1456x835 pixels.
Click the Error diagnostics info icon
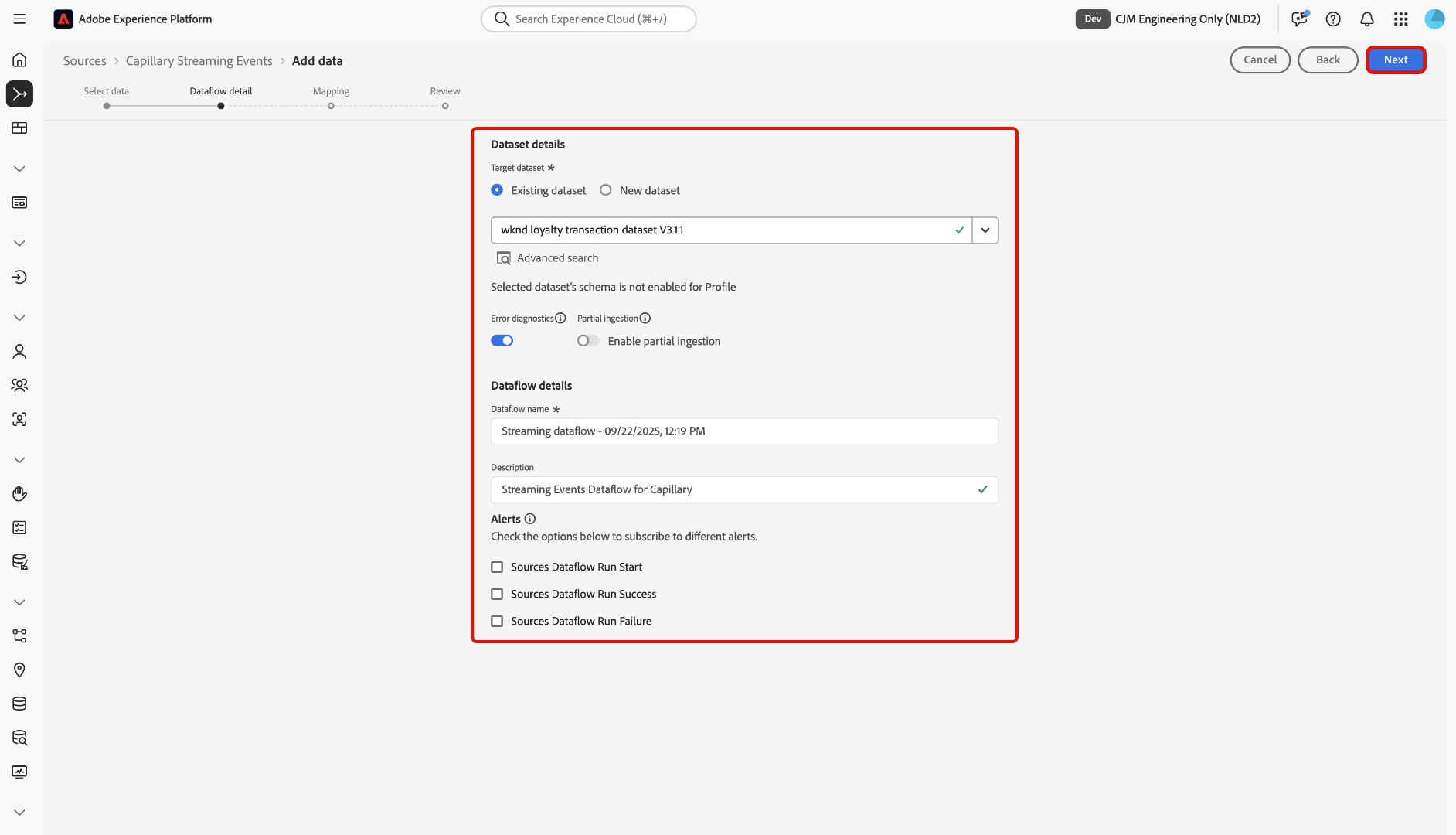pos(561,319)
